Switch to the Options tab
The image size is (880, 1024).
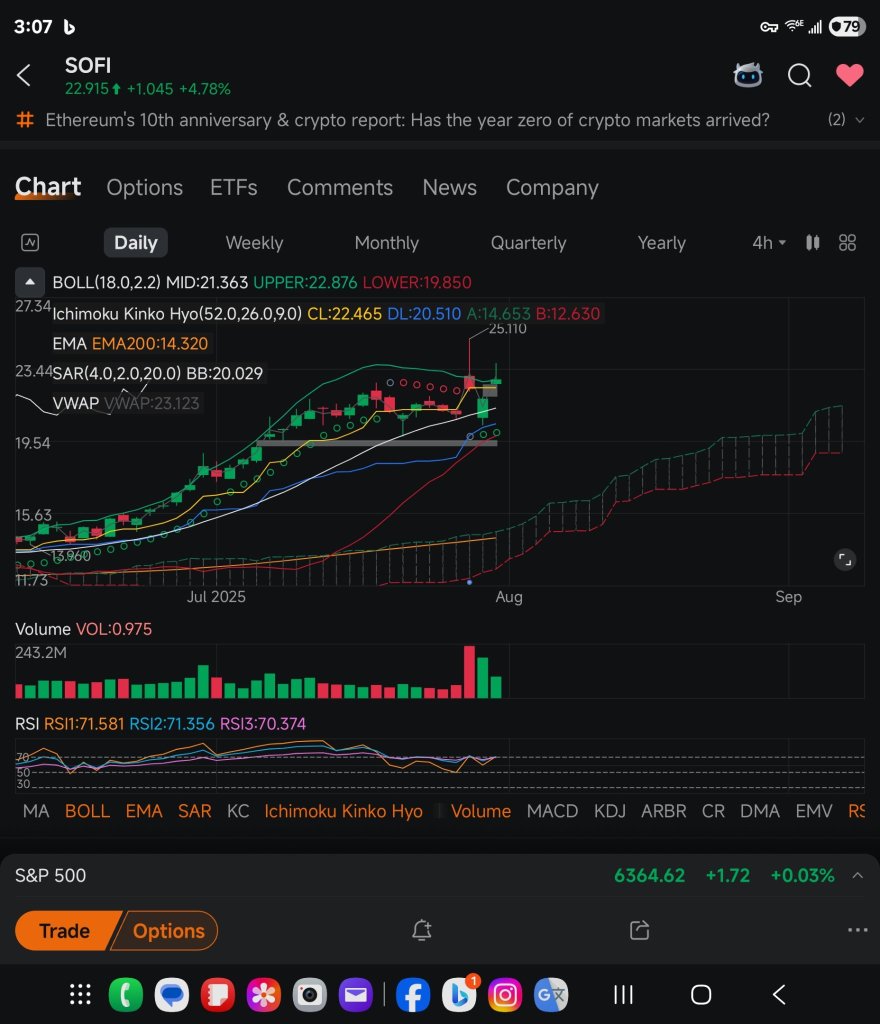coord(144,187)
